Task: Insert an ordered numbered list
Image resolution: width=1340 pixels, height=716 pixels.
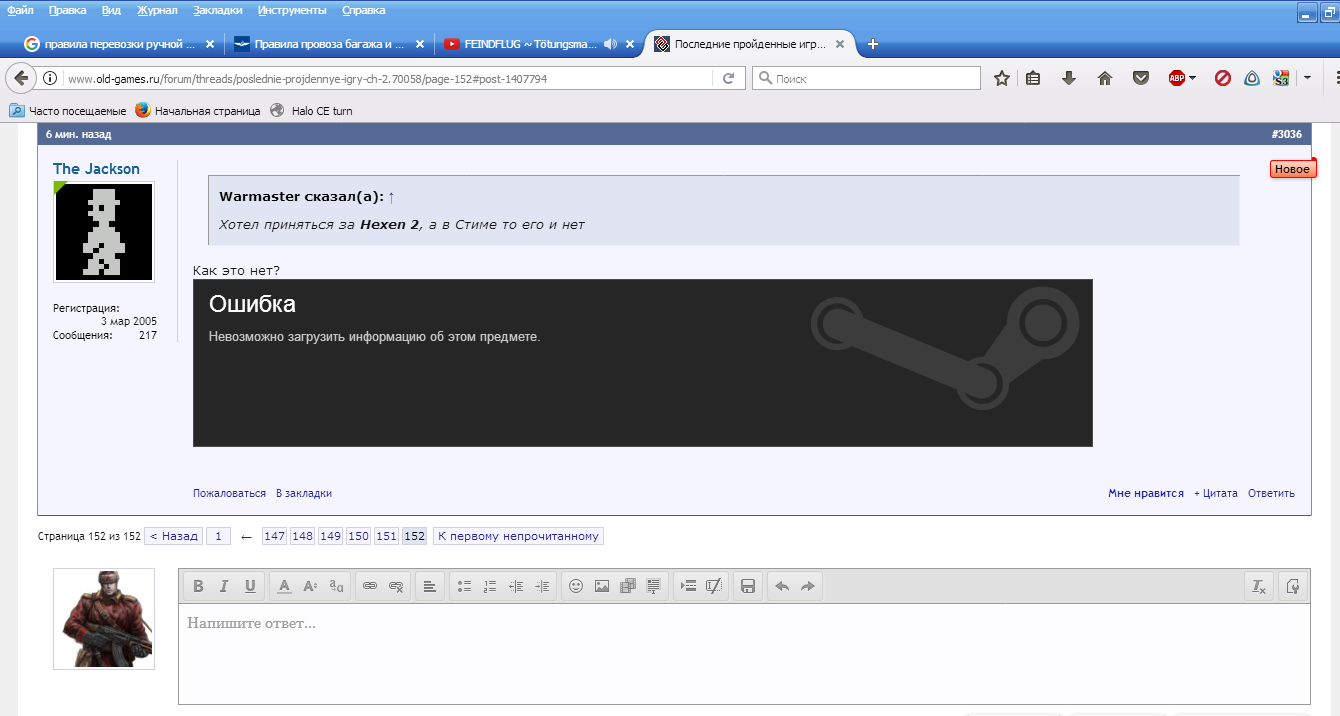Action: (490, 586)
